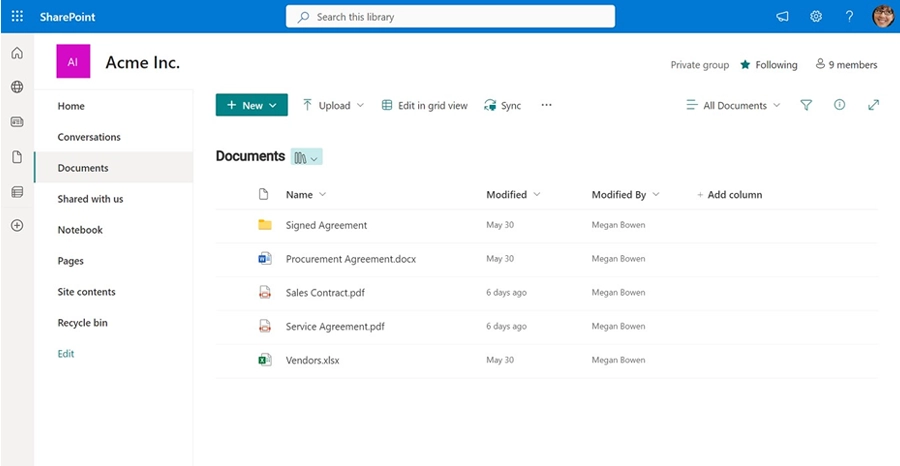Open Recycle bin navigation item
This screenshot has width=900, height=466.
[82, 323]
